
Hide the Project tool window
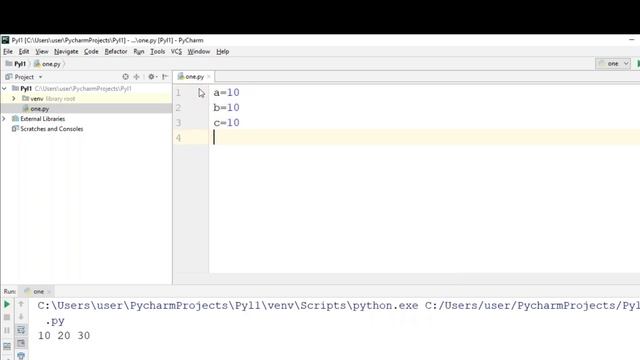pos(165,77)
